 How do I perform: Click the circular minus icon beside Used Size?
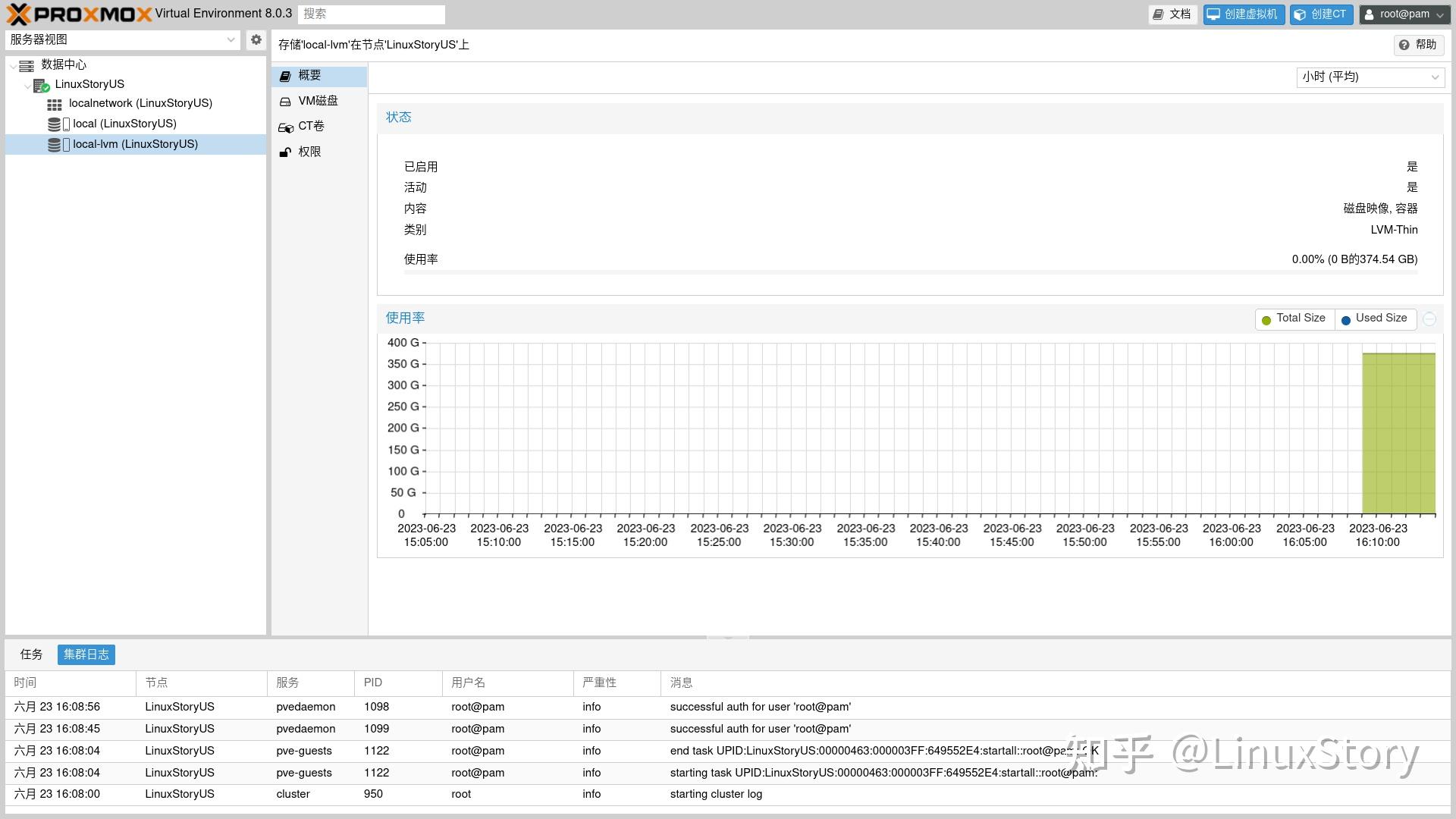point(1429,319)
